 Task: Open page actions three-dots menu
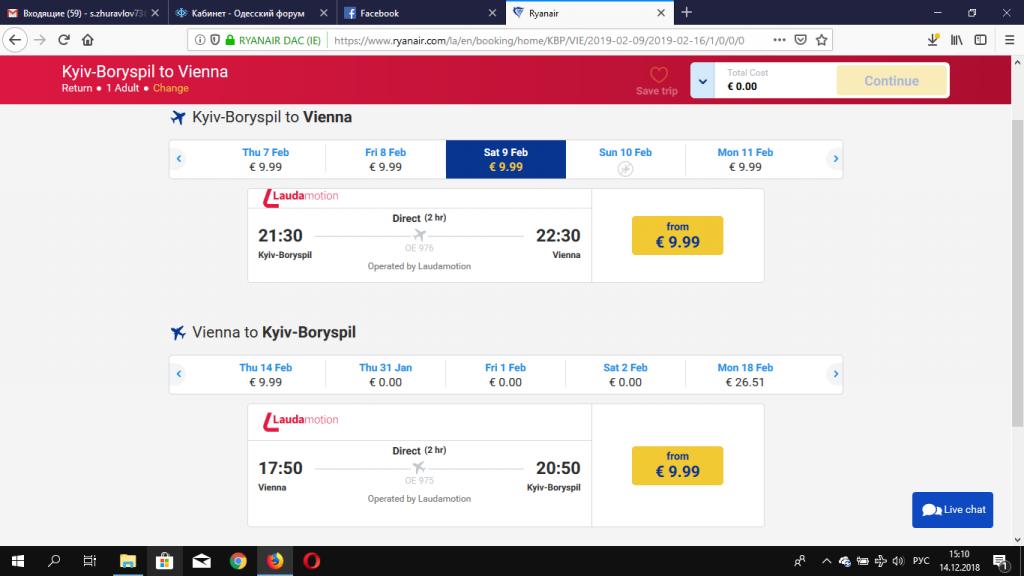779,40
